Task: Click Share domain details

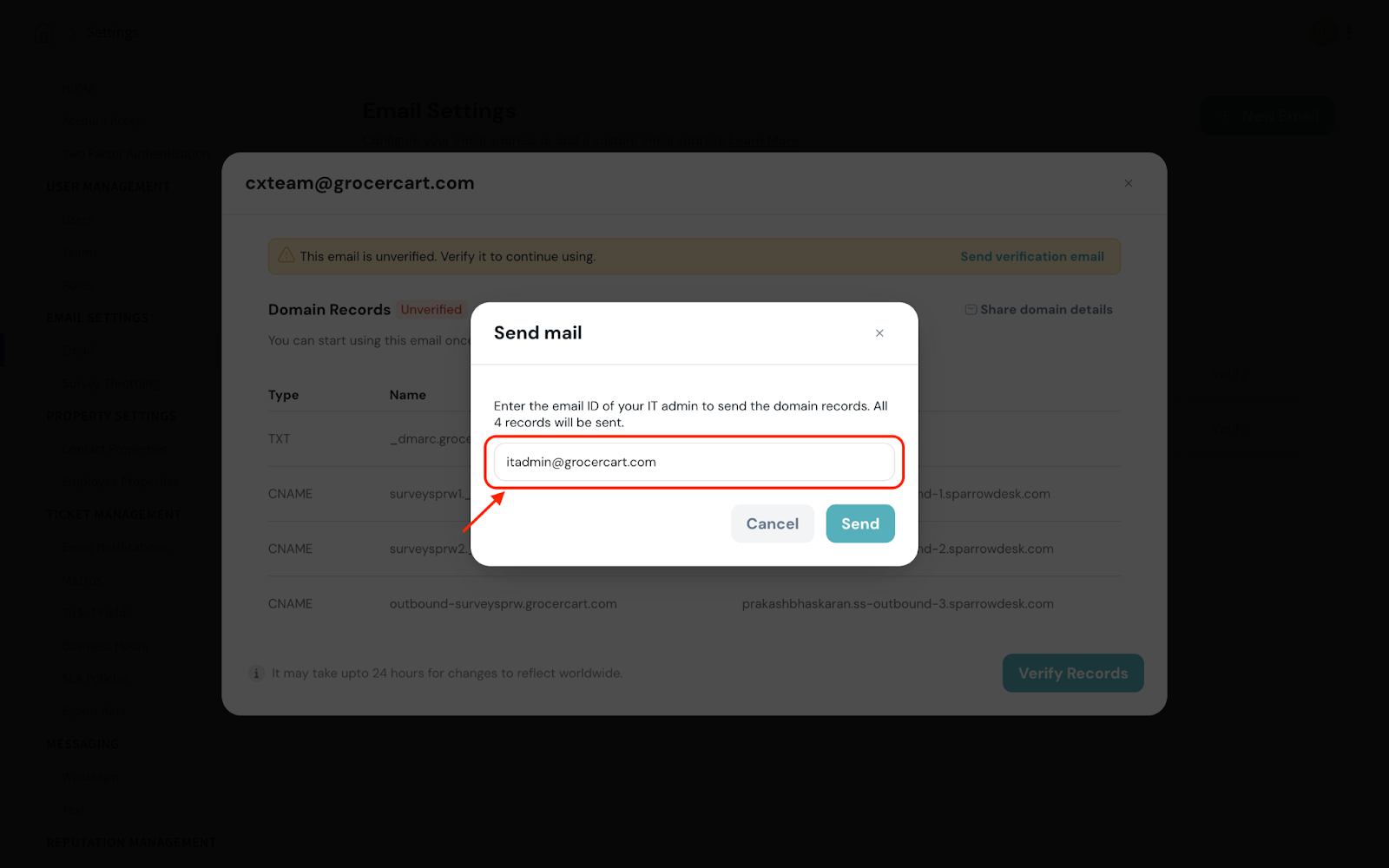Action: pos(1046,310)
